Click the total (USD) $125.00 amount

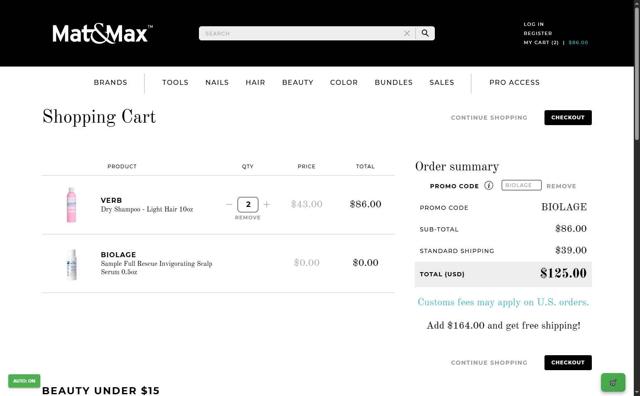click(563, 274)
